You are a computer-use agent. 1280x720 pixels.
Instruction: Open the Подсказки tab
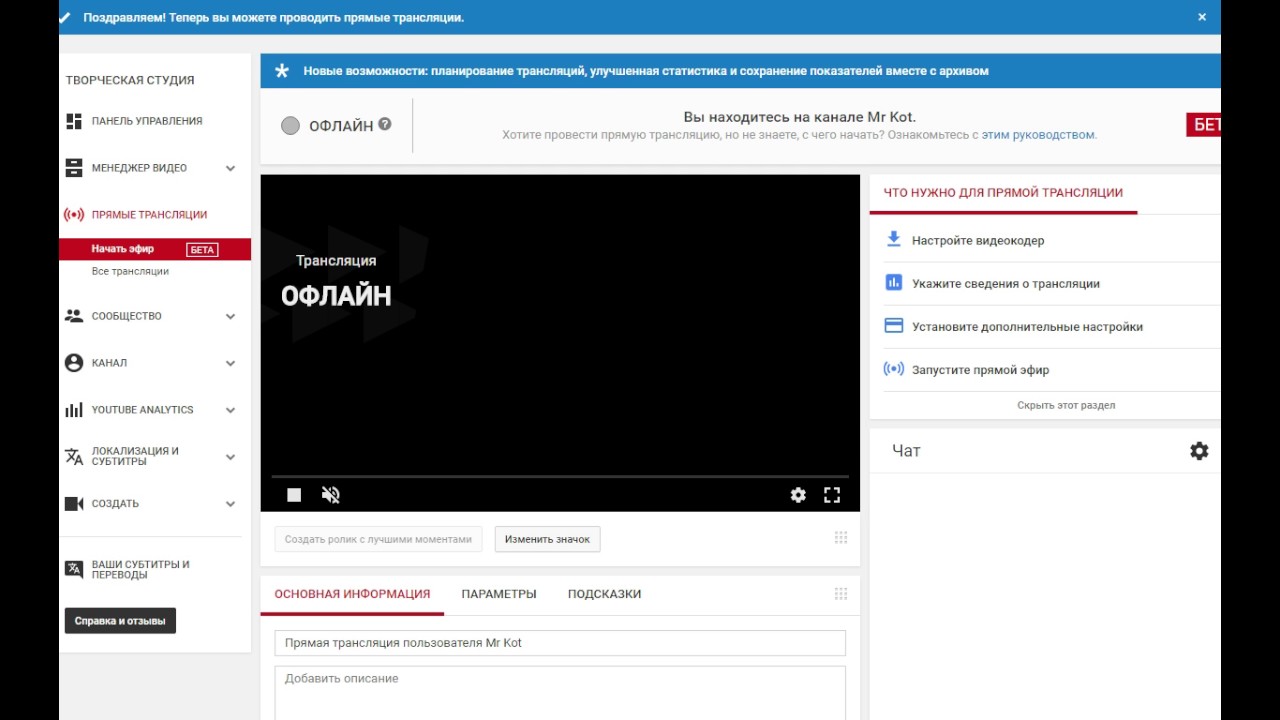tap(604, 594)
